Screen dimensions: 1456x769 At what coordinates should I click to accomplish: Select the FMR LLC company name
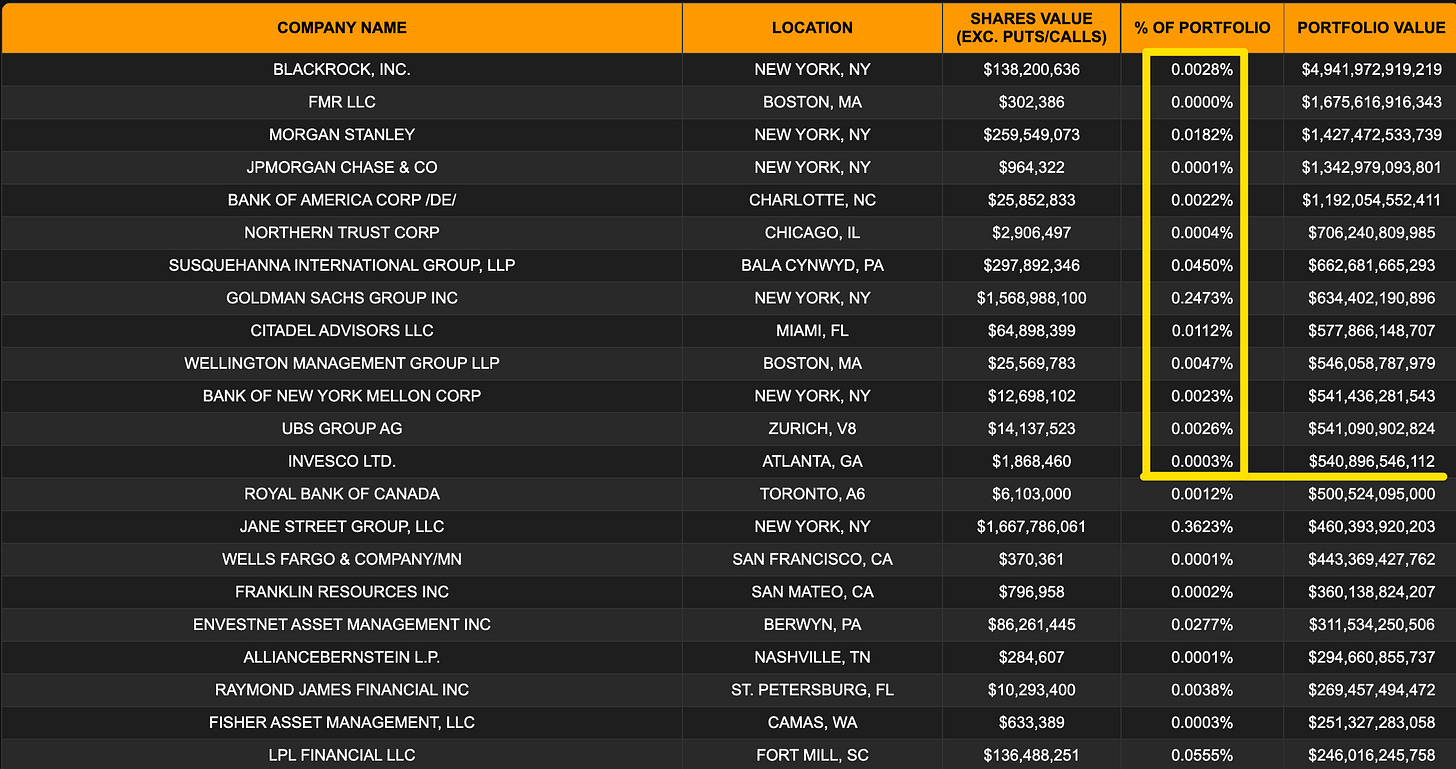[x=342, y=102]
